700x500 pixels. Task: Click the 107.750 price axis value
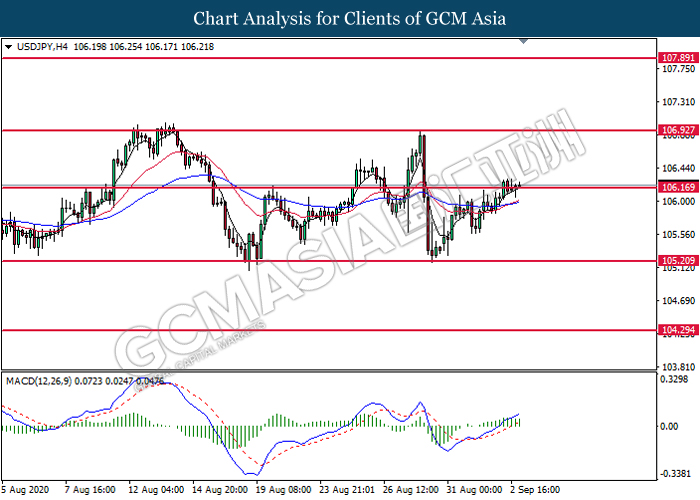pos(678,69)
